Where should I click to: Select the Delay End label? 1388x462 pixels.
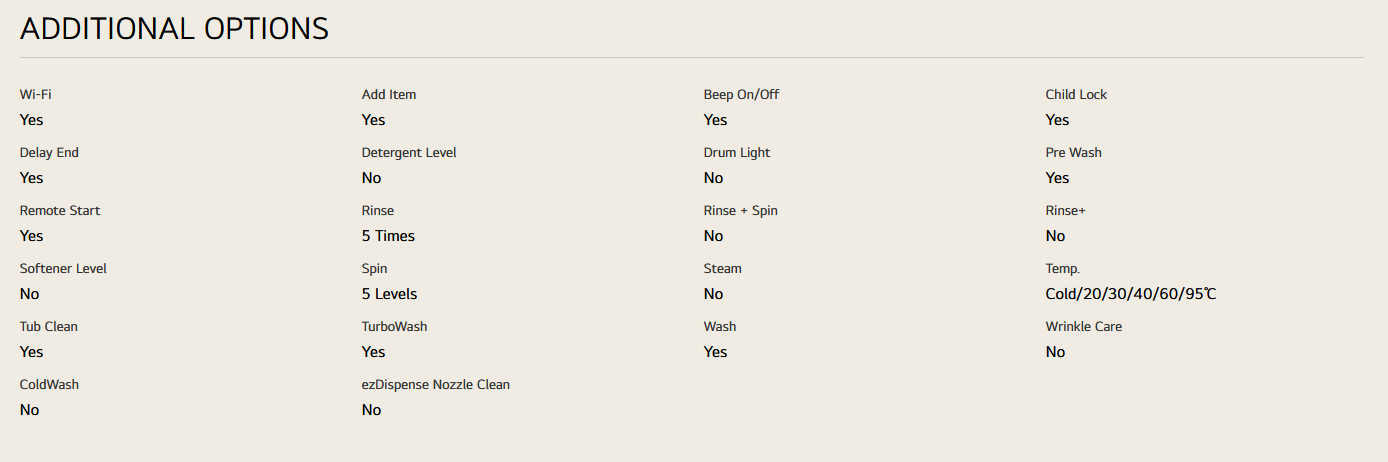(49, 153)
